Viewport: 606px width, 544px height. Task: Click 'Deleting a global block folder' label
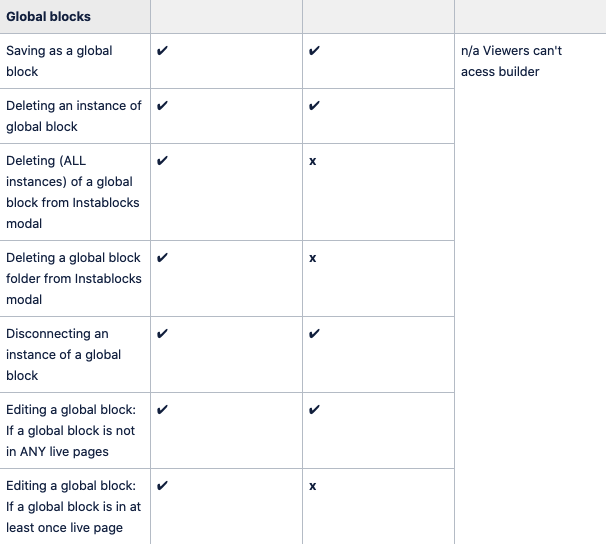[x=74, y=279]
